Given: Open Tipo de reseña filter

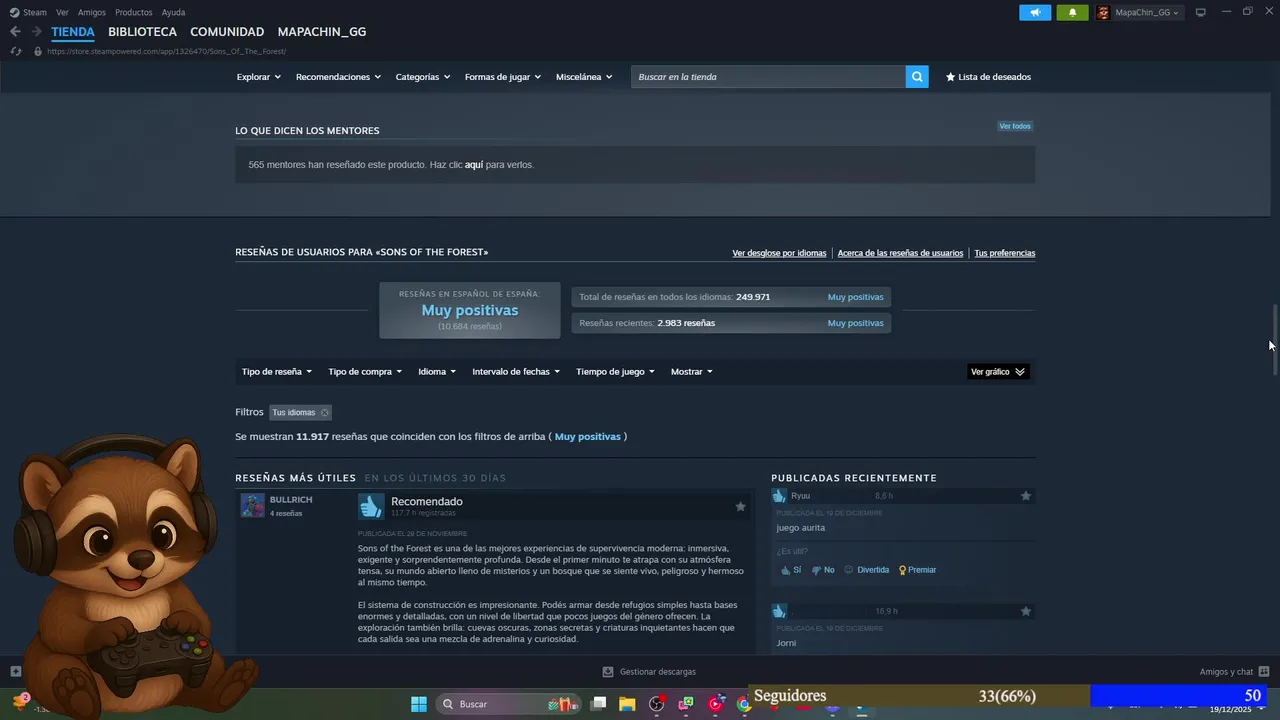Looking at the screenshot, I should pyautogui.click(x=277, y=372).
